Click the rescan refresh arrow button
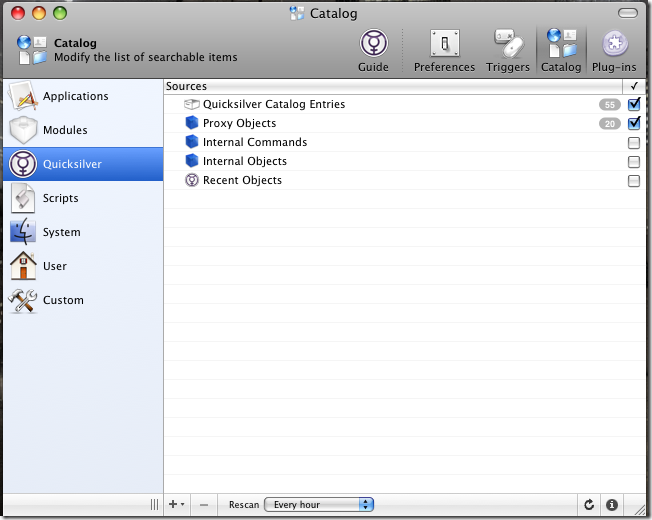 pyautogui.click(x=589, y=505)
